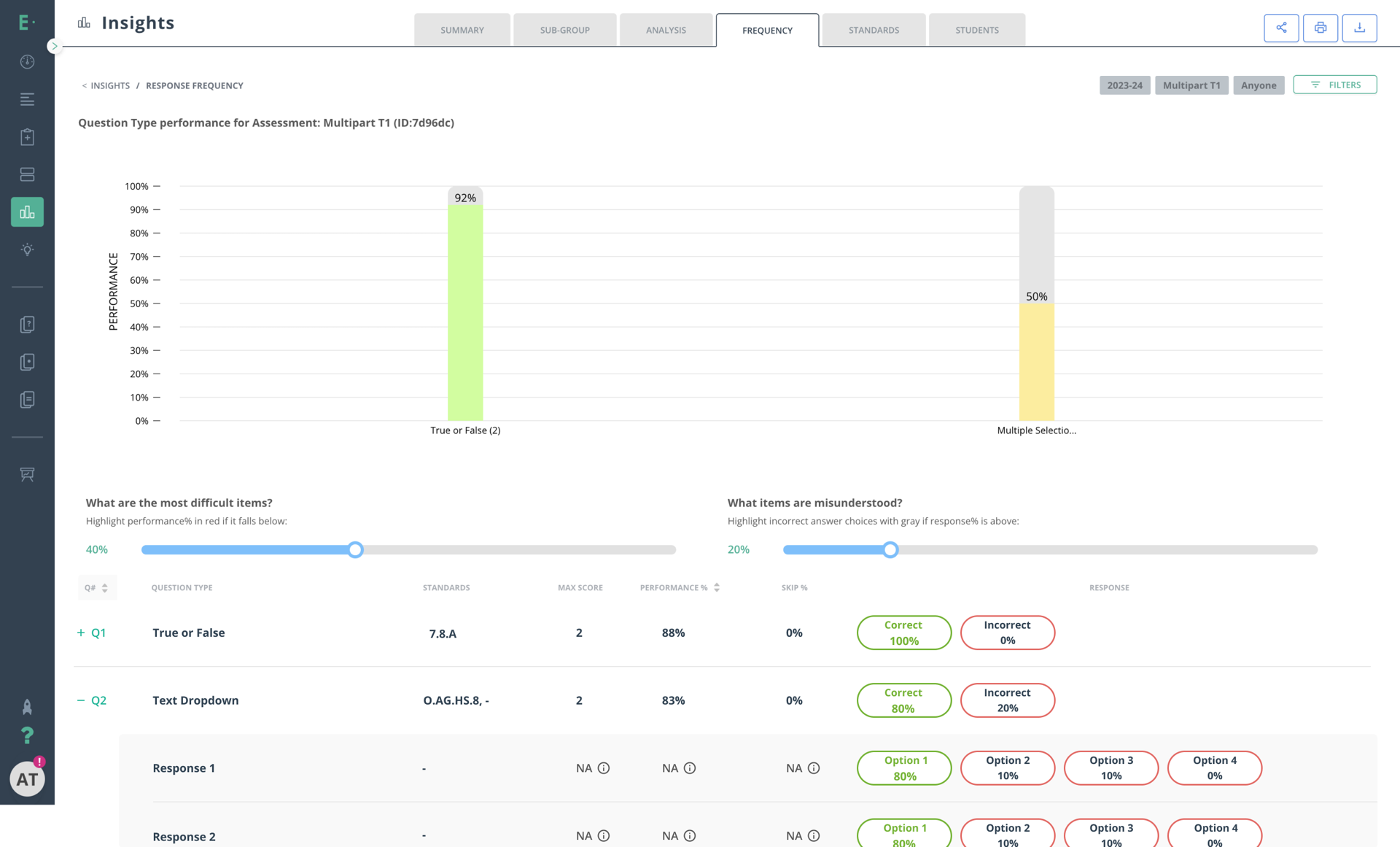Click the lightbulb icon in sidebar
Screen dimensions: 1400x847
27,250
